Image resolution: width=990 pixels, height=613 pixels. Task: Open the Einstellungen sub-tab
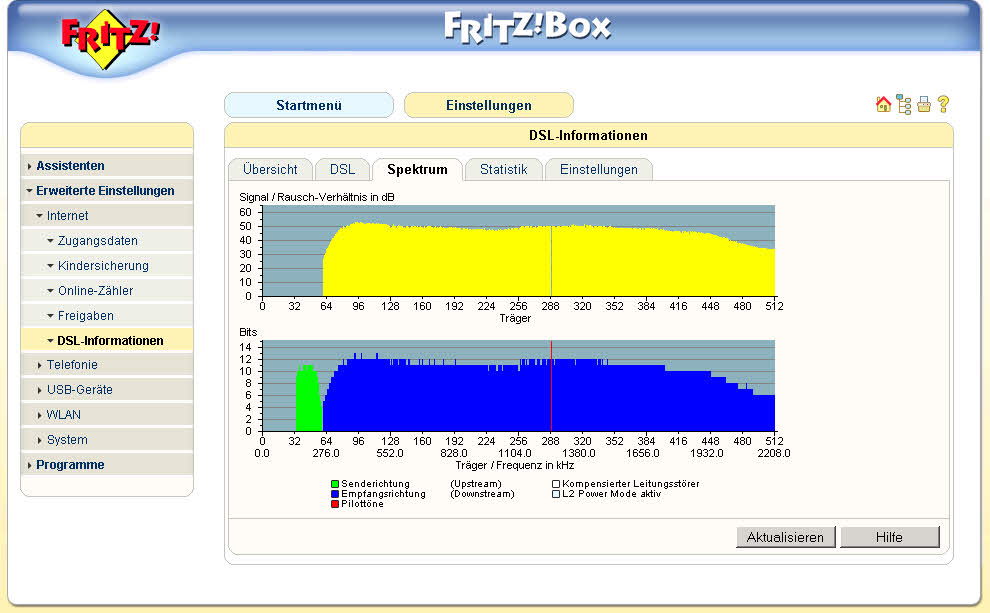point(599,169)
